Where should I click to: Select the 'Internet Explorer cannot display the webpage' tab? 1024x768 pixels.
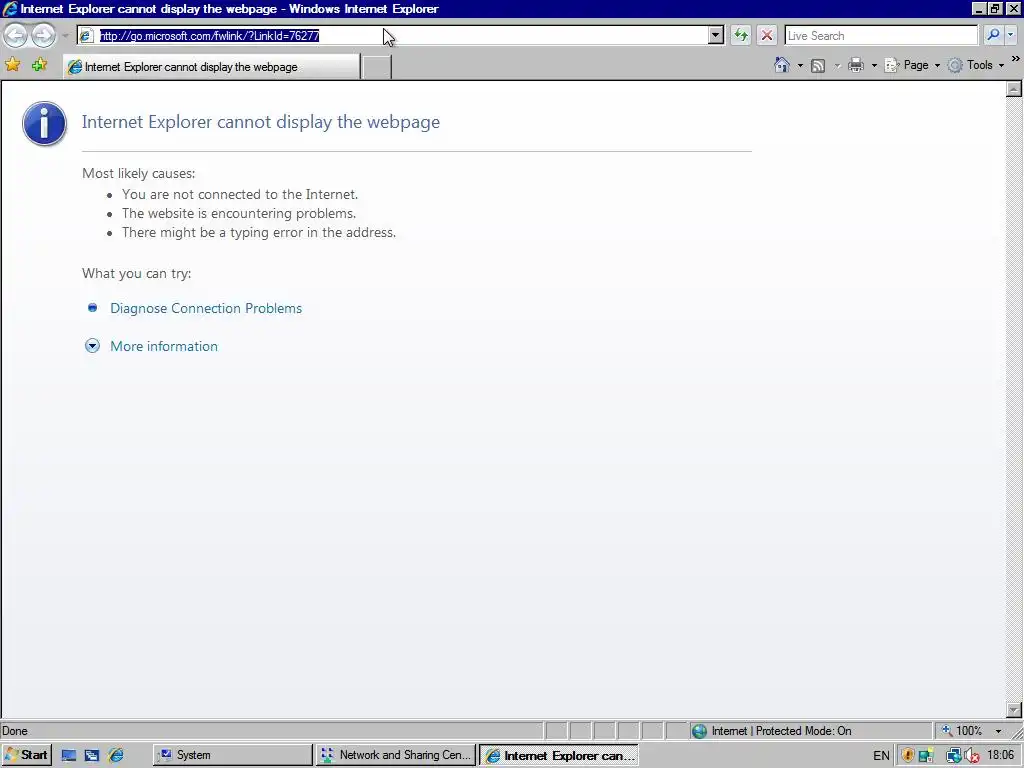tap(211, 67)
